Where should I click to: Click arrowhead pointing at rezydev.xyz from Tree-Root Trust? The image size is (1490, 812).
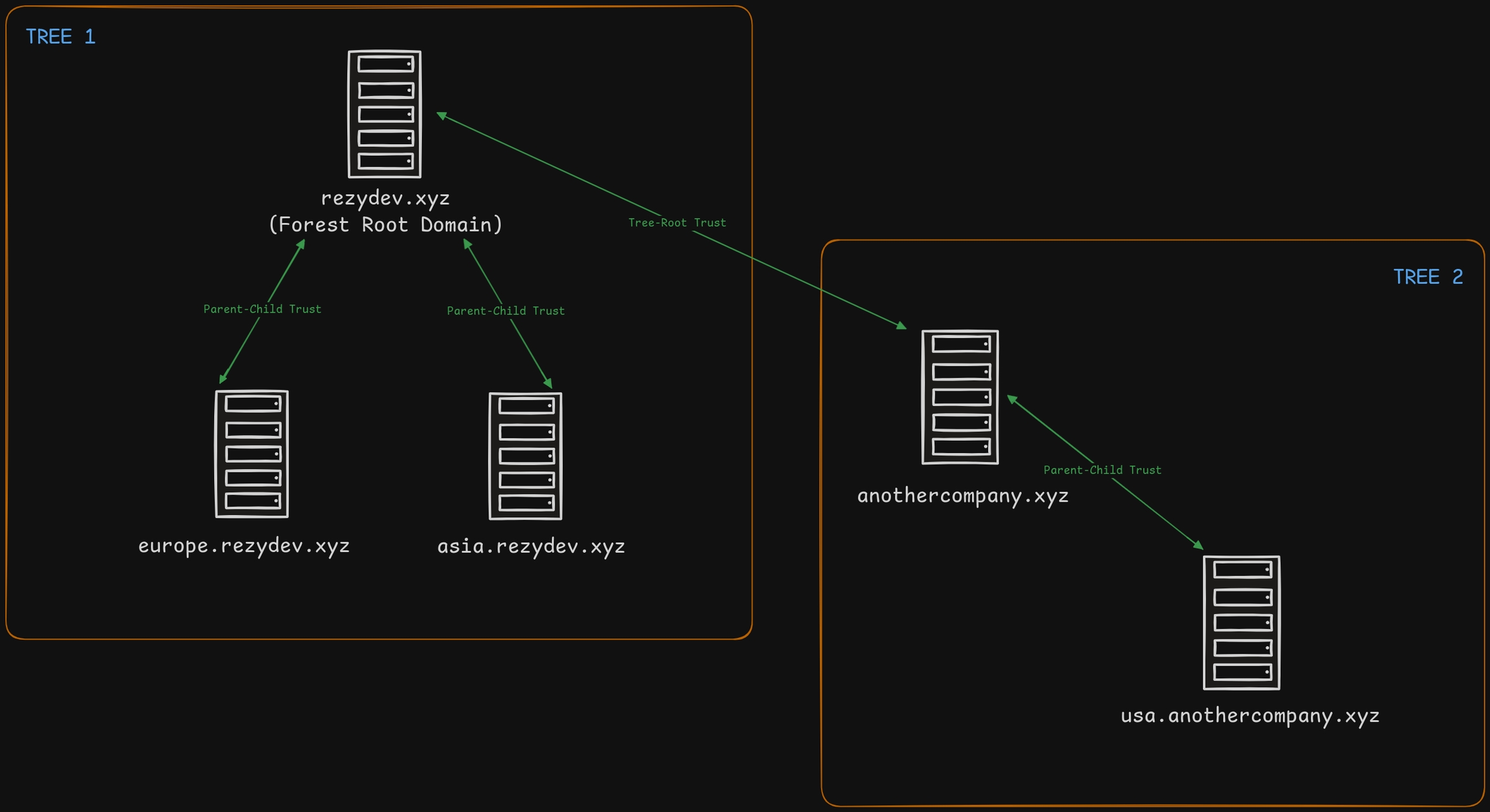point(442,116)
